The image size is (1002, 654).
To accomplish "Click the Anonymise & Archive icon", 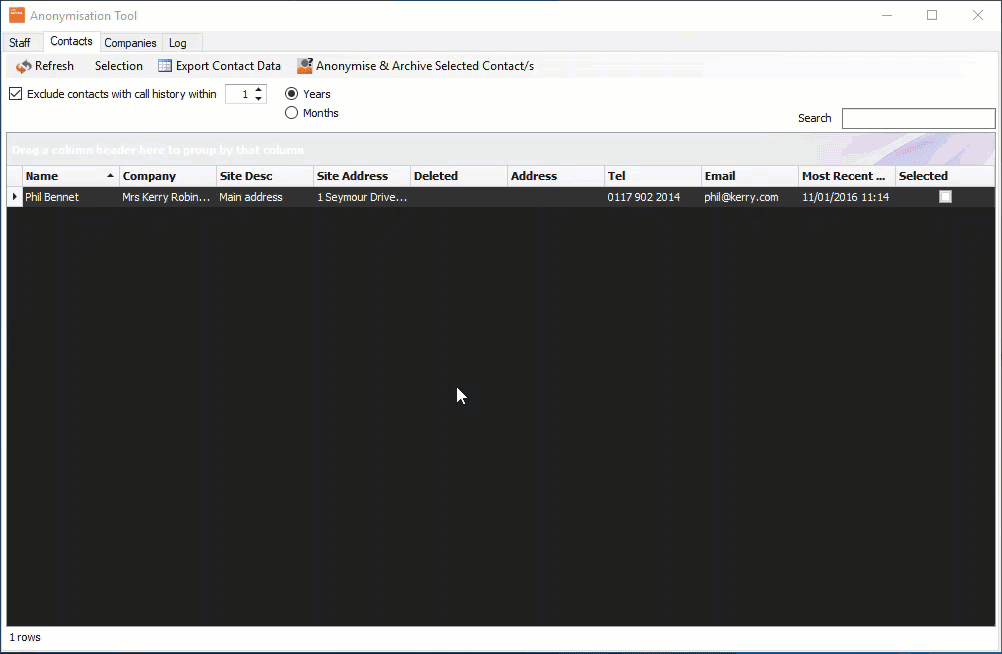I will pyautogui.click(x=305, y=66).
